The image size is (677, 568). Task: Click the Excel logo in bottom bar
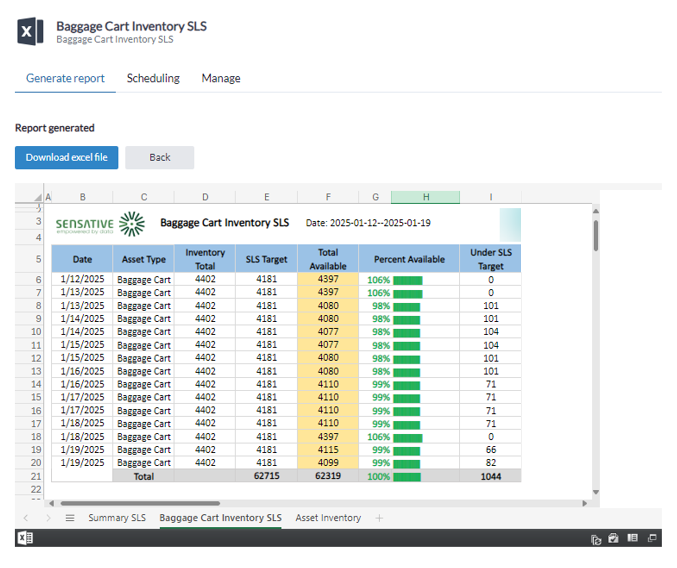click(25, 538)
